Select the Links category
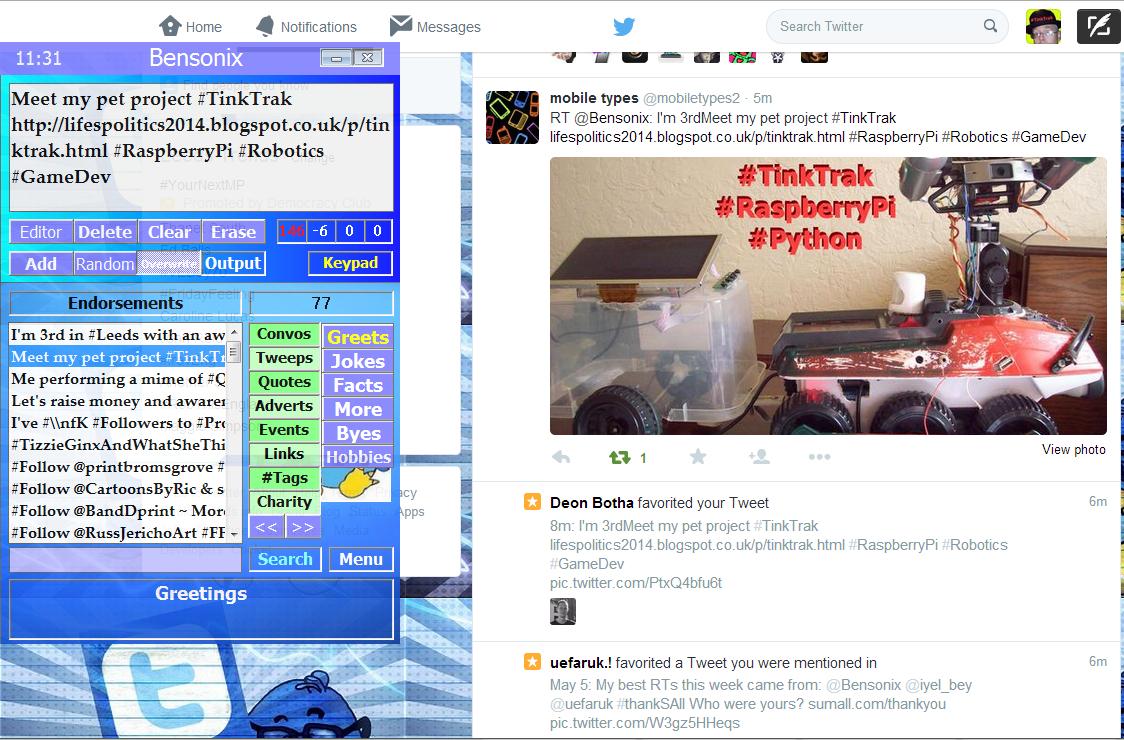This screenshot has width=1124, height=740. [x=284, y=454]
